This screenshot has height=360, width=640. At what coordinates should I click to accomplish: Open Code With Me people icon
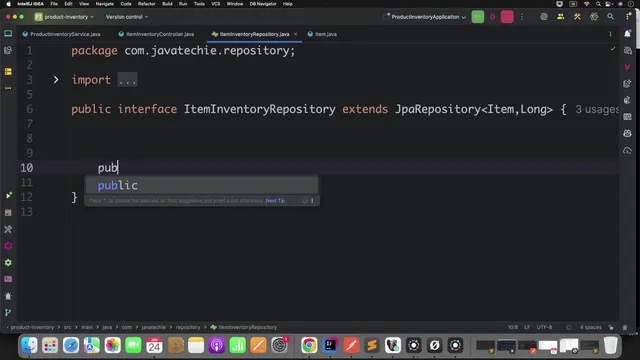point(560,17)
